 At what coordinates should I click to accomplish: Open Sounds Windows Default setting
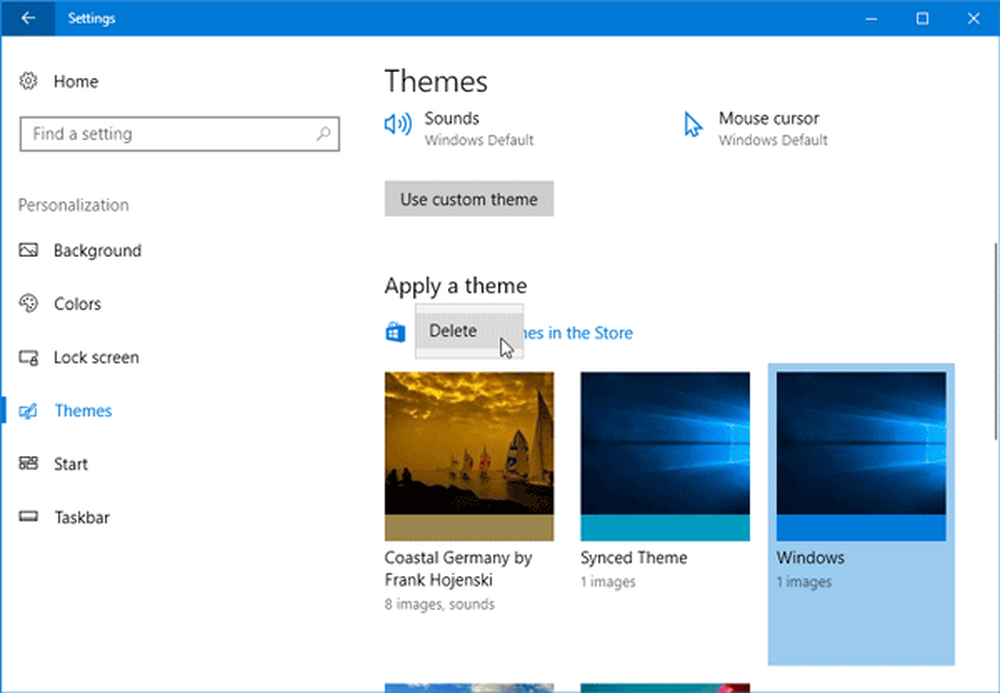pyautogui.click(x=479, y=129)
